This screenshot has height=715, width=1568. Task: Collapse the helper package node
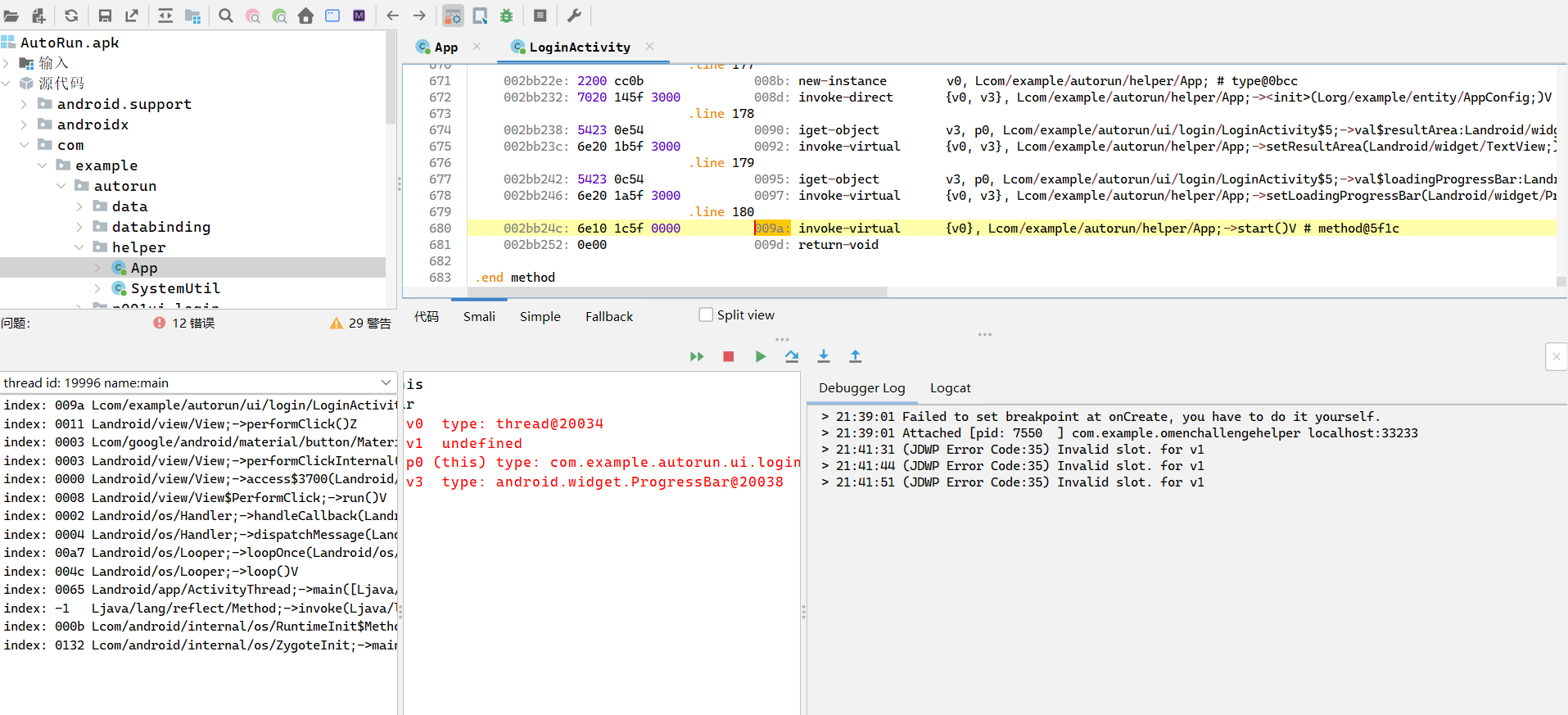[79, 247]
